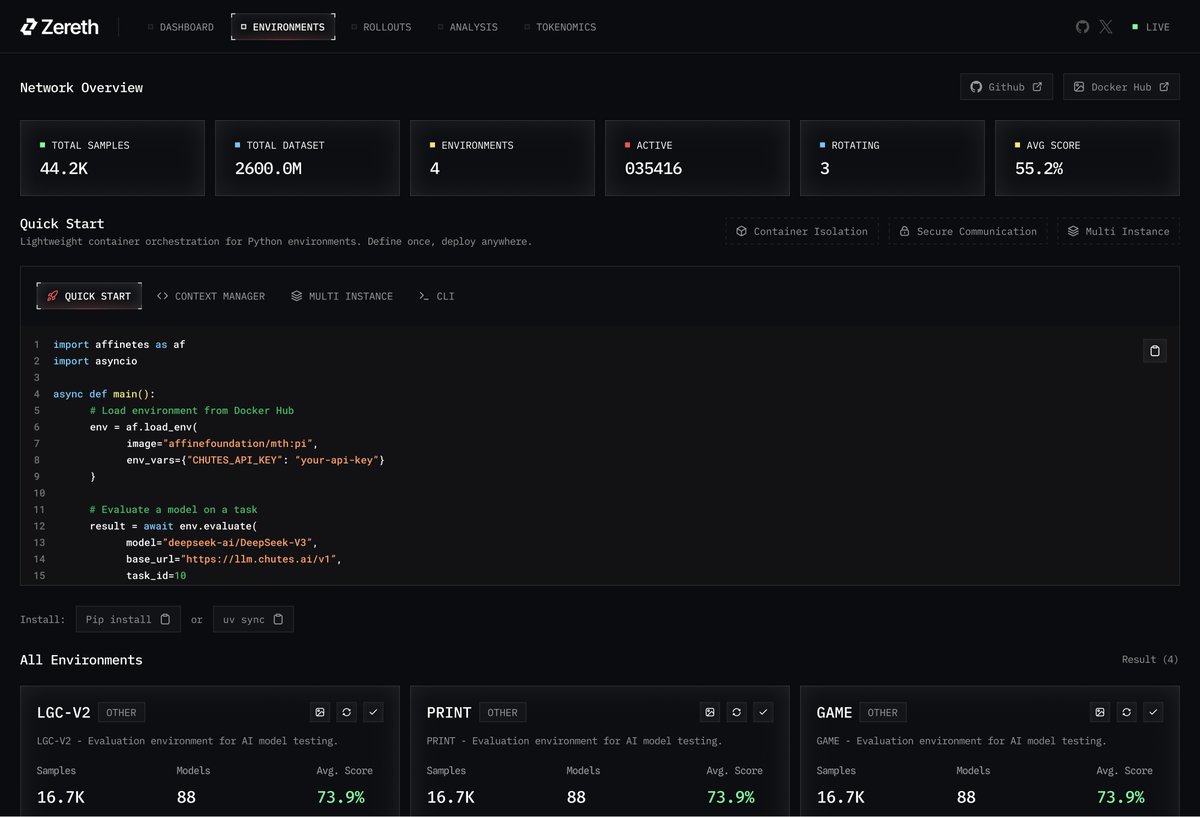Click the rocket icon on Quick Start tab
Viewport: 1200px width, 817px height.
[x=52, y=296]
